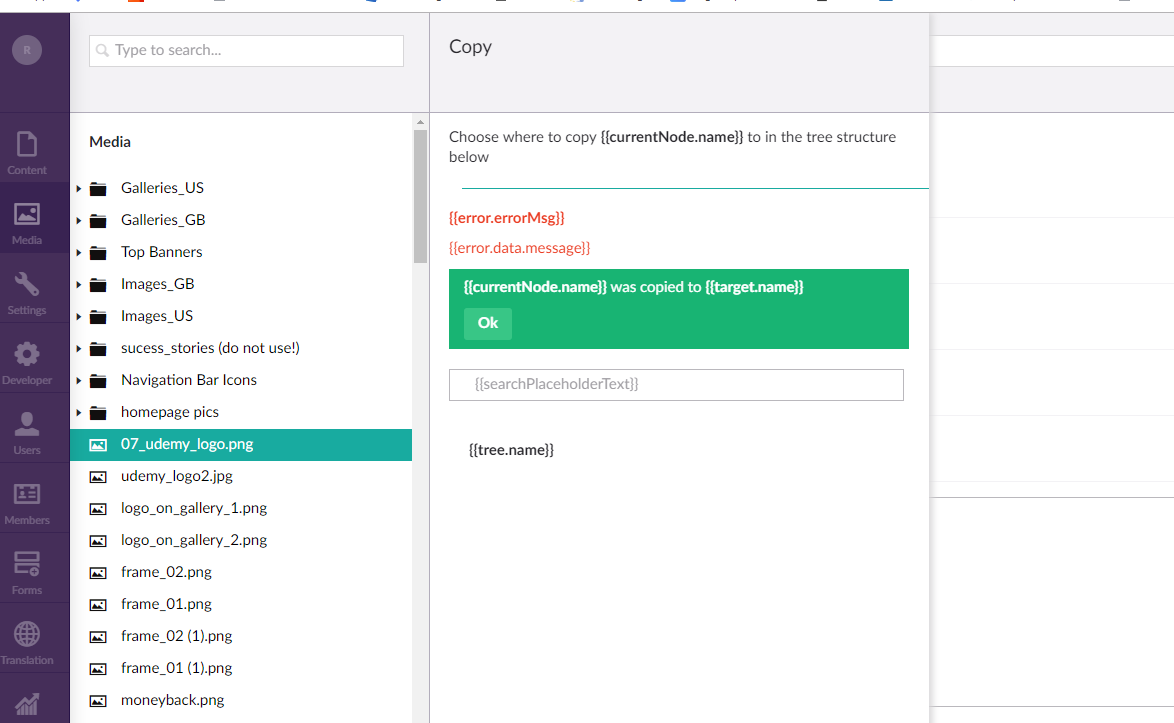This screenshot has width=1174, height=723.
Task: Click the Ok button in green banner
Action: tap(487, 323)
